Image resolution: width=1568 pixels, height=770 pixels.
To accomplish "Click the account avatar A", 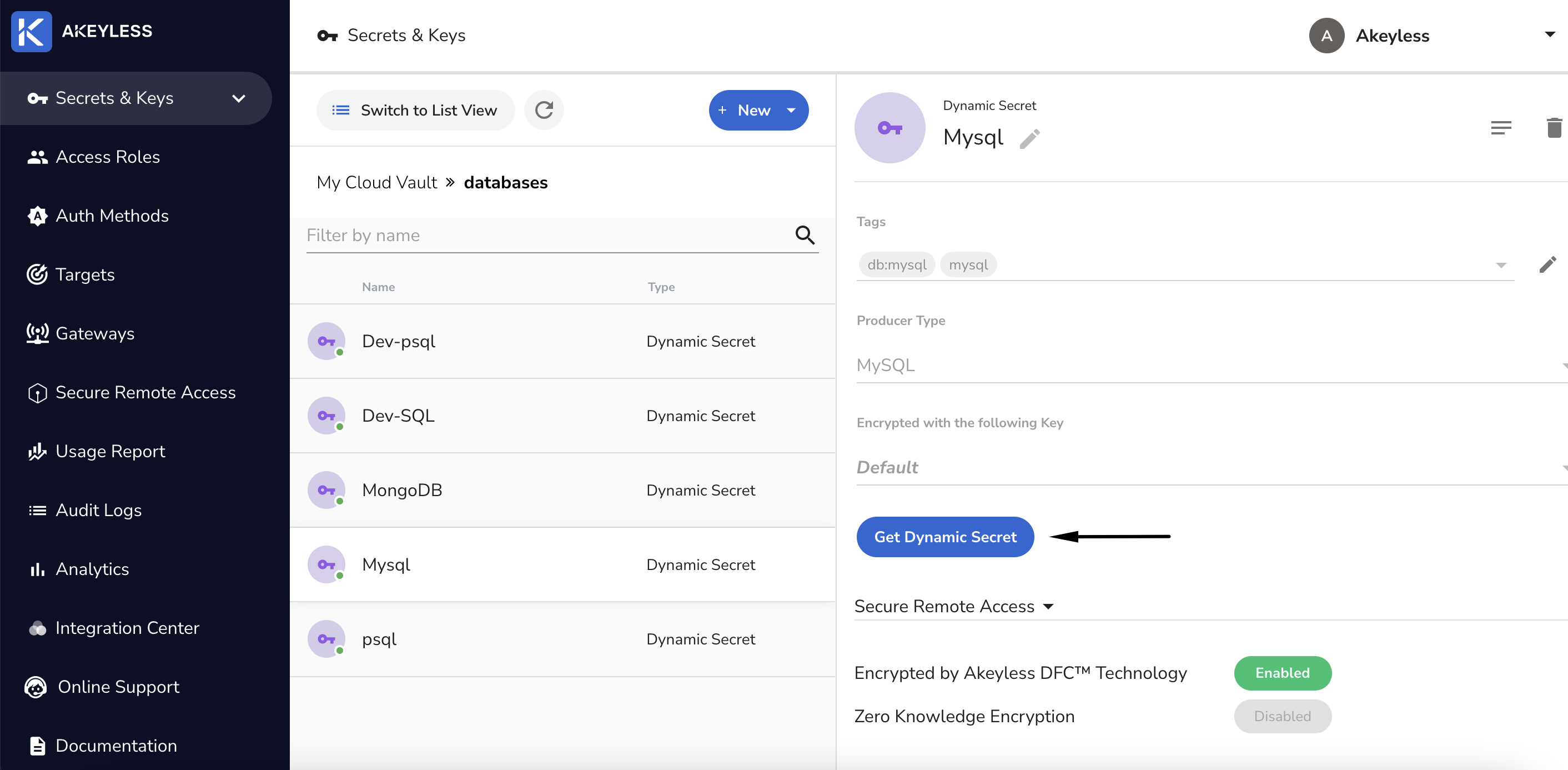I will (1326, 36).
